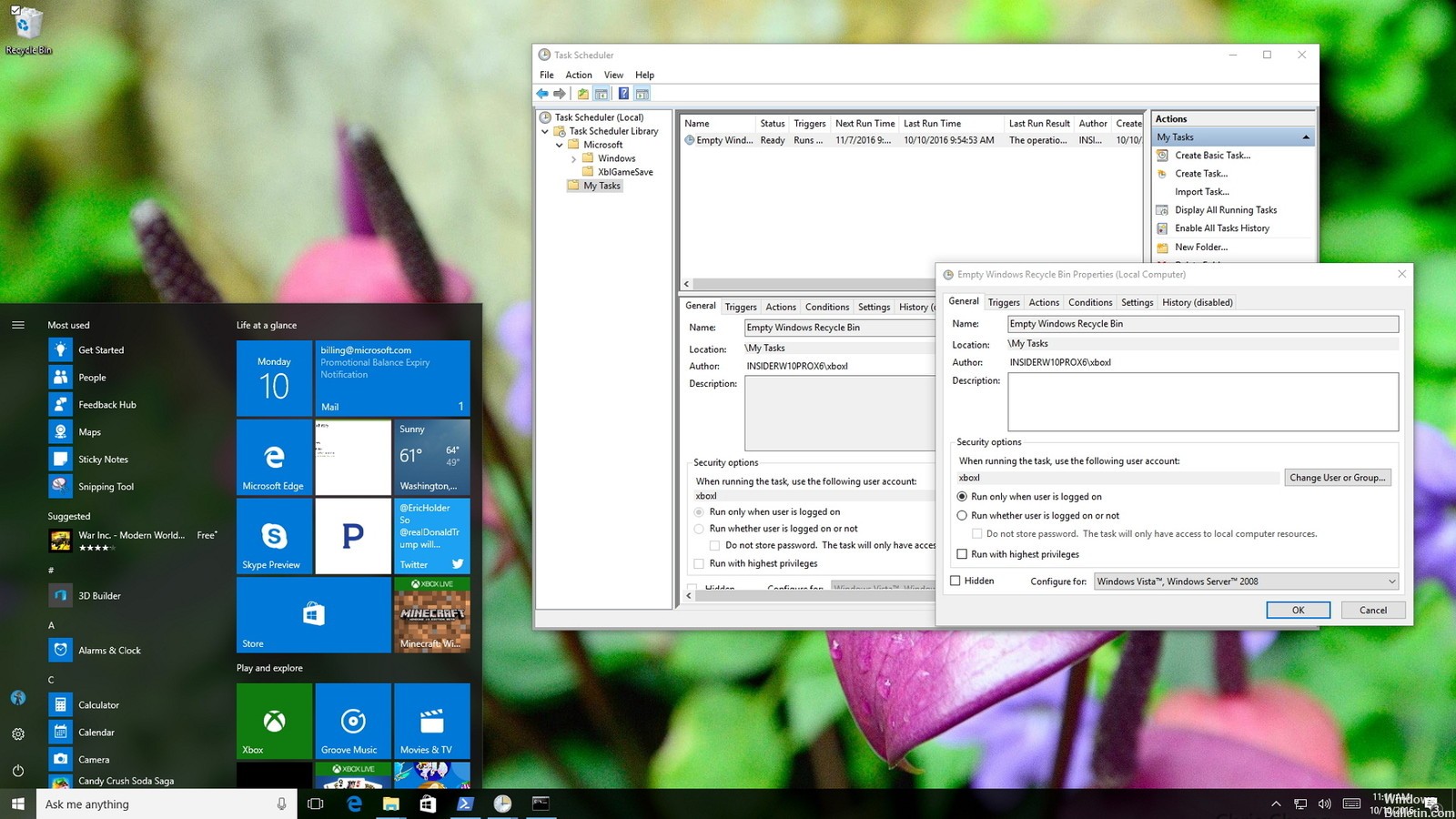Viewport: 1456px width, 819px height.
Task: Select 'Run whether user is logged on or not' in Task Scheduler pane
Action: coord(699,529)
